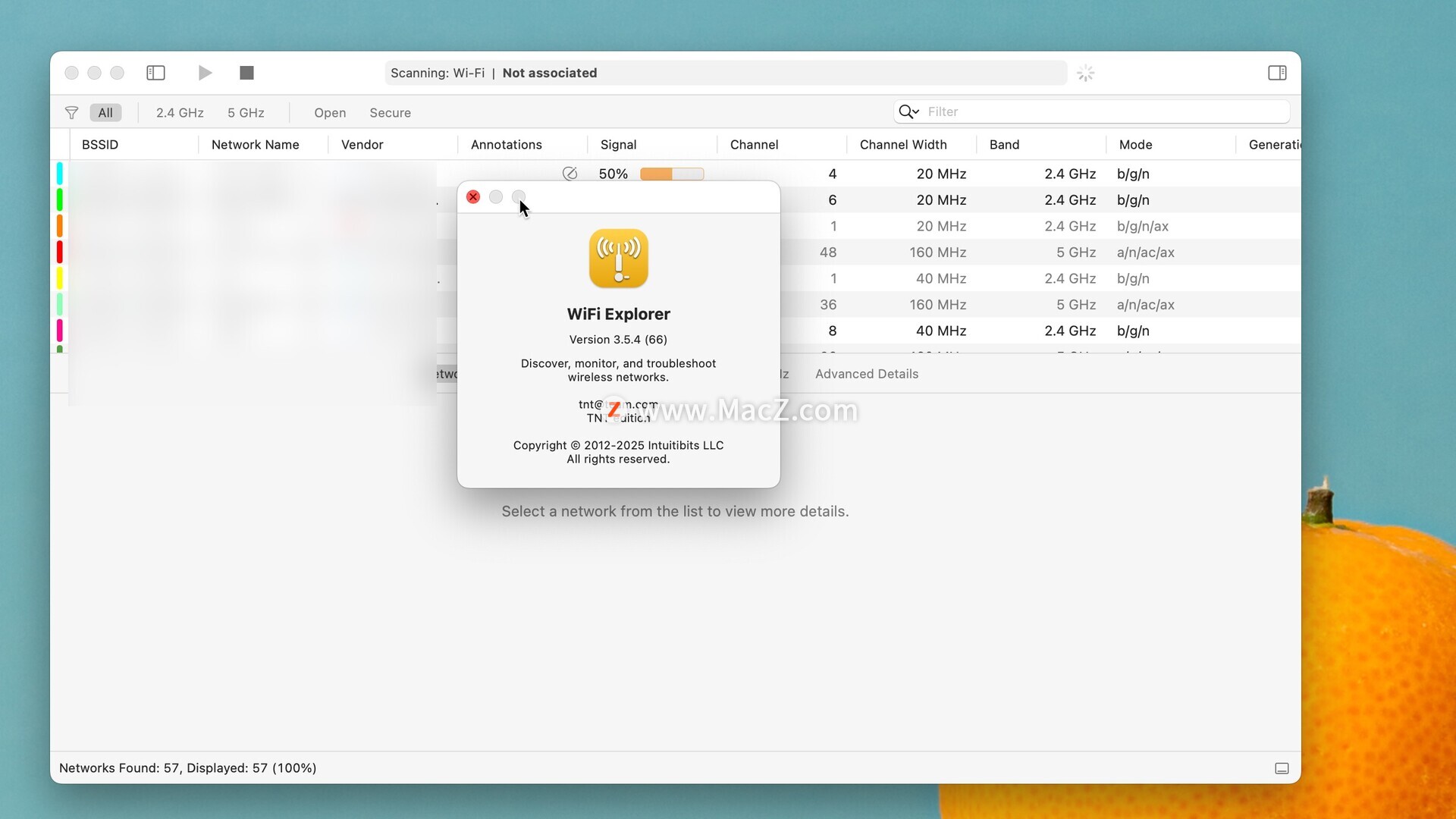The image size is (1456, 819).
Task: Sort by Signal column header
Action: pyautogui.click(x=618, y=144)
